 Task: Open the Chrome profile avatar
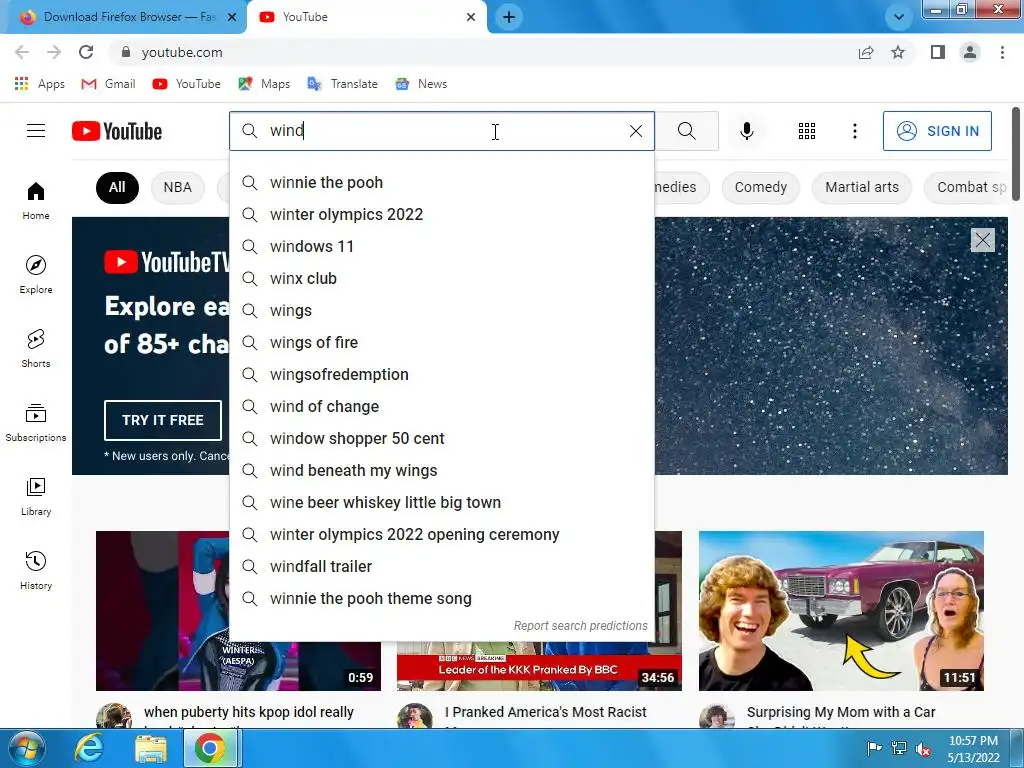click(970, 52)
